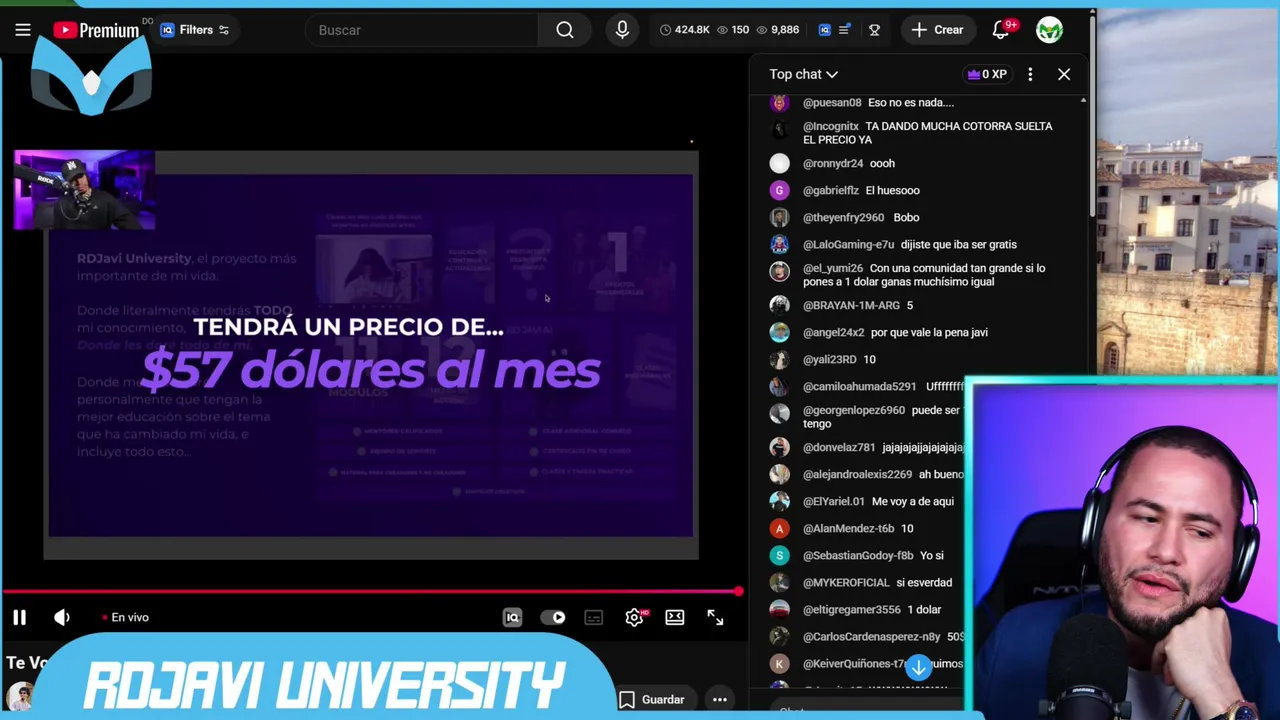Expand the Top chat dropdown
Screen dimensions: 1280x720
(x=803, y=74)
